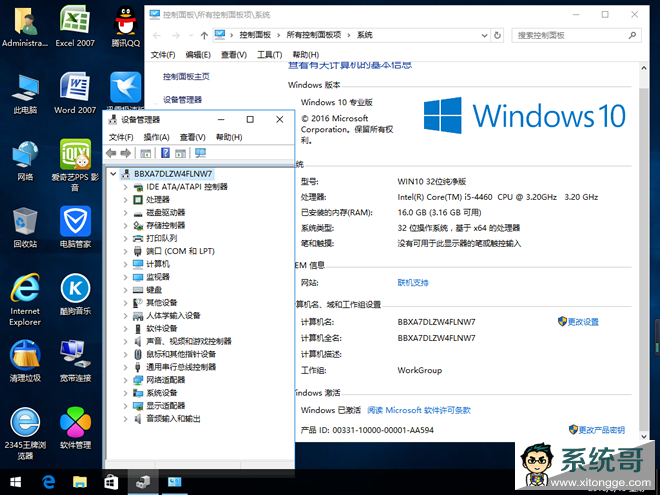Click 控制面板主页 in the sidebar

tap(186, 77)
